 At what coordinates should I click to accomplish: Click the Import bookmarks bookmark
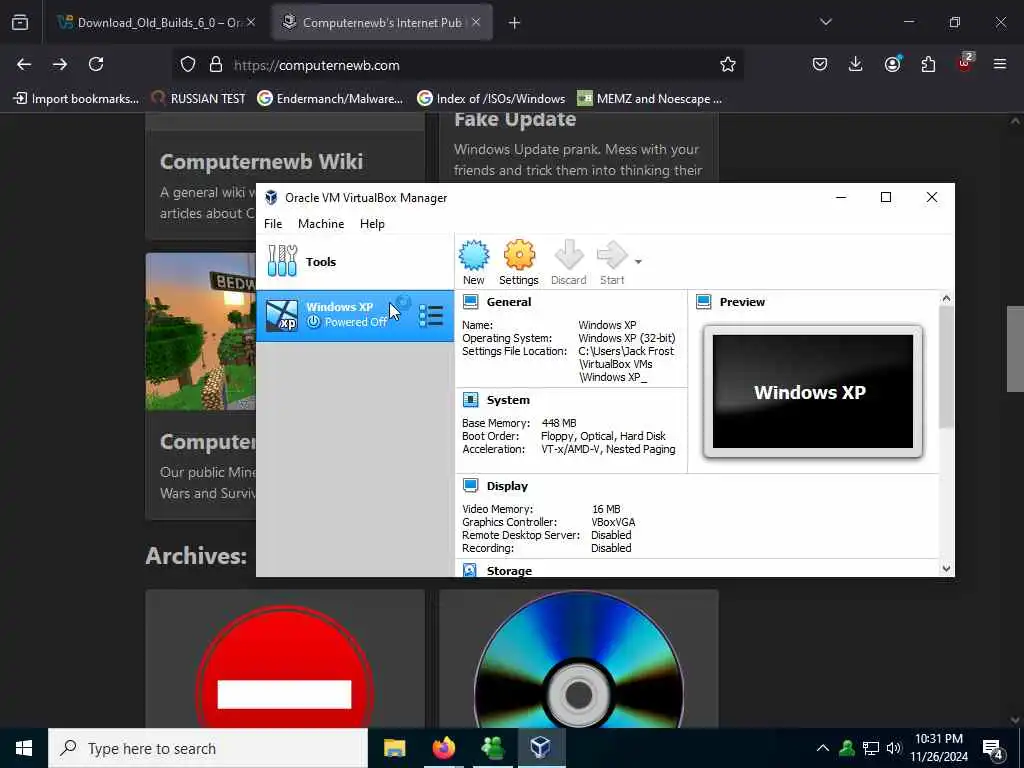76,99
